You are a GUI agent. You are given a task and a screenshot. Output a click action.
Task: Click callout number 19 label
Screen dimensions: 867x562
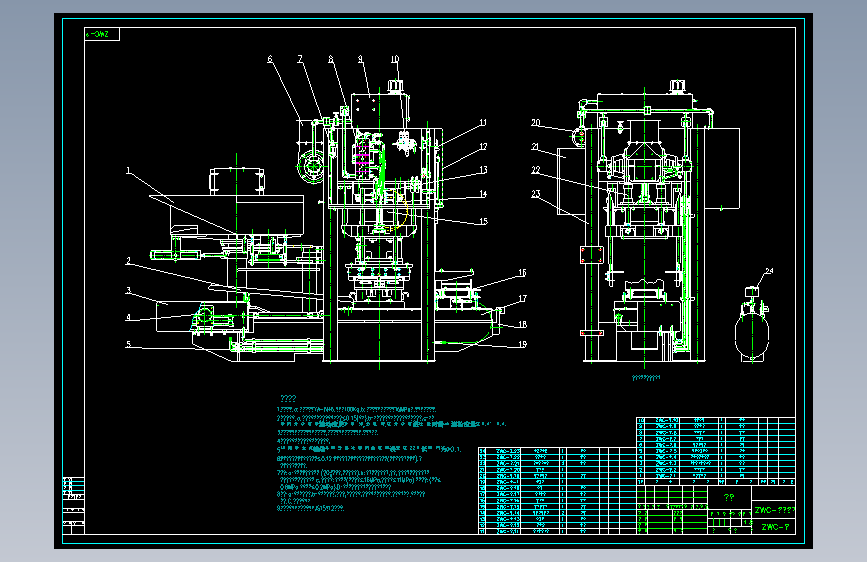point(522,345)
